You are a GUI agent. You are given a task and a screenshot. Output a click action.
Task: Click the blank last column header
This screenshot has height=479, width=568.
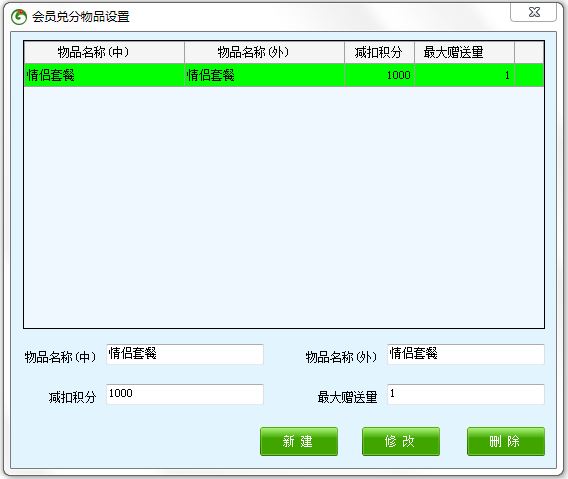[x=529, y=52]
